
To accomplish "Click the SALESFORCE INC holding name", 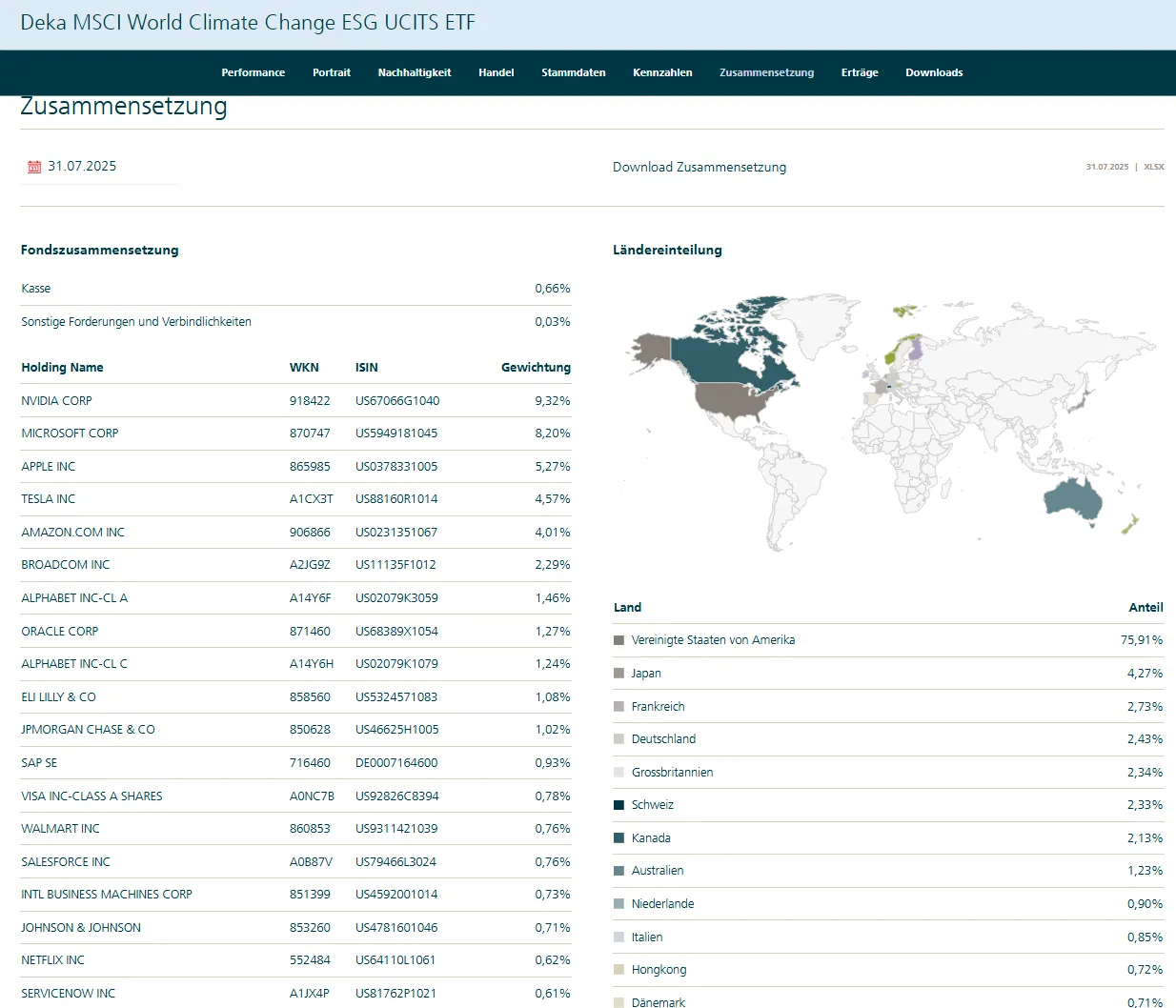I will [66, 862].
